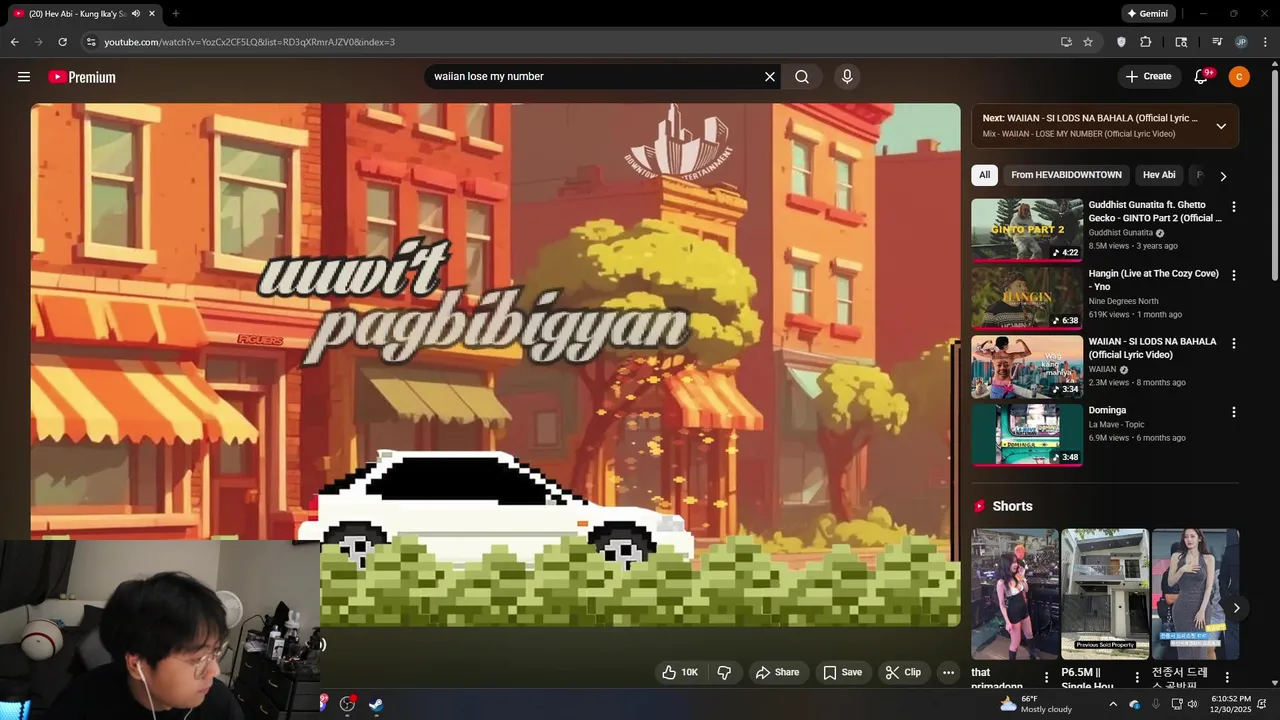Screen dimensions: 1280x720
Task: Open options menu for SI LODS NA BAHALA
Action: 1234,343
